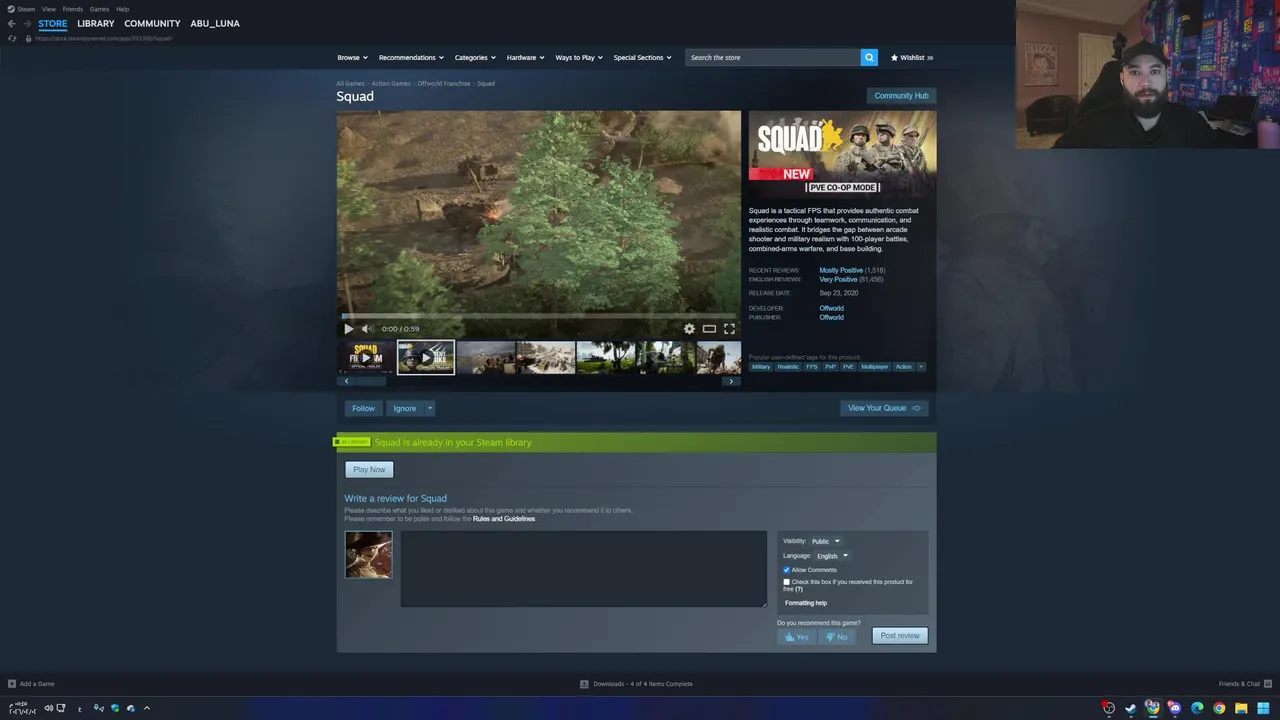This screenshot has height=720, width=1280.
Task: Click the Offworld developer link
Action: pyautogui.click(x=832, y=308)
